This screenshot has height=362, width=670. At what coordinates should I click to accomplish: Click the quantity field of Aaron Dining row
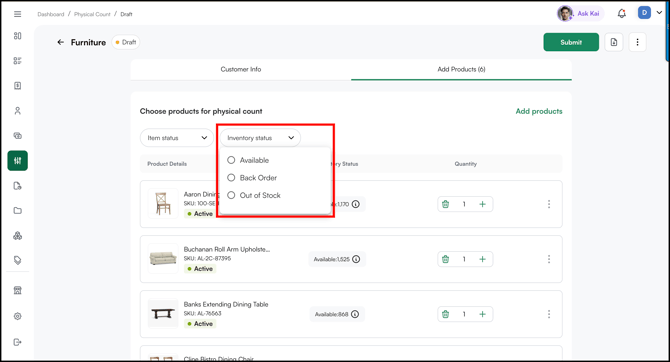coord(464,204)
